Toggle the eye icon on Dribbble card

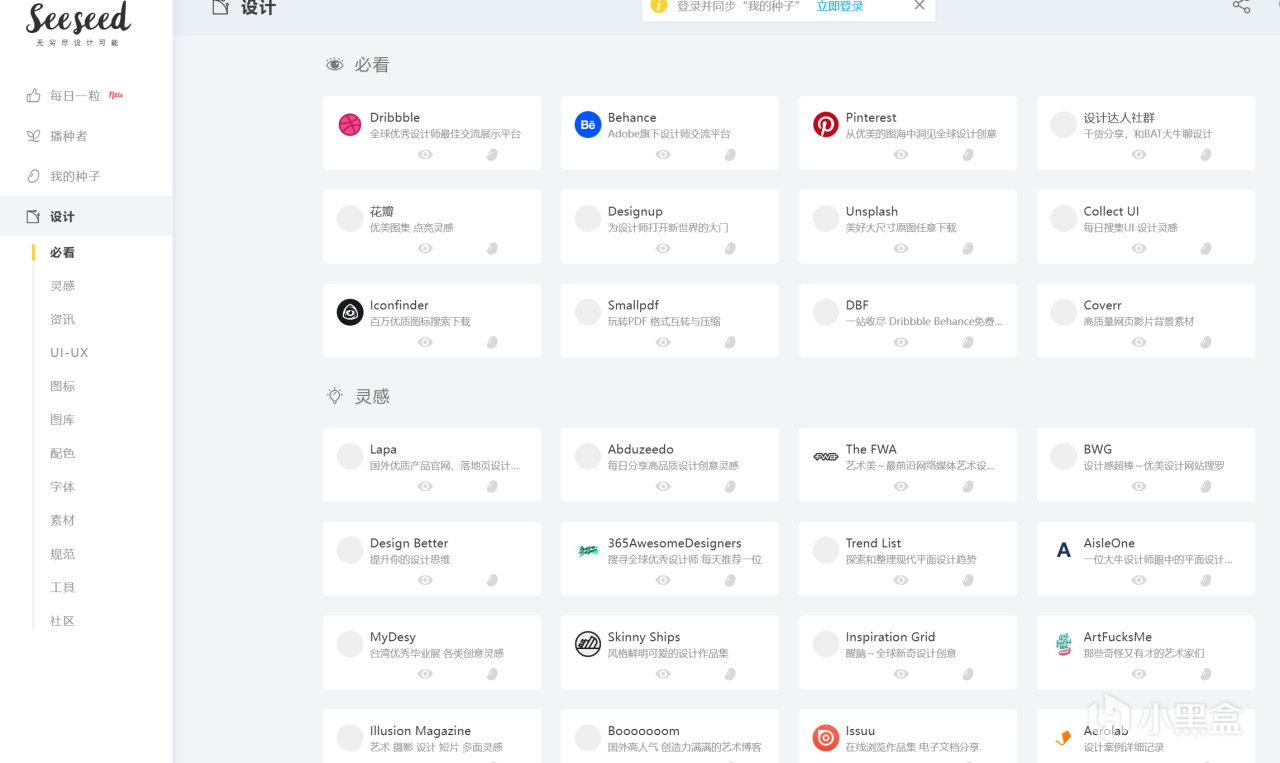tap(425, 154)
